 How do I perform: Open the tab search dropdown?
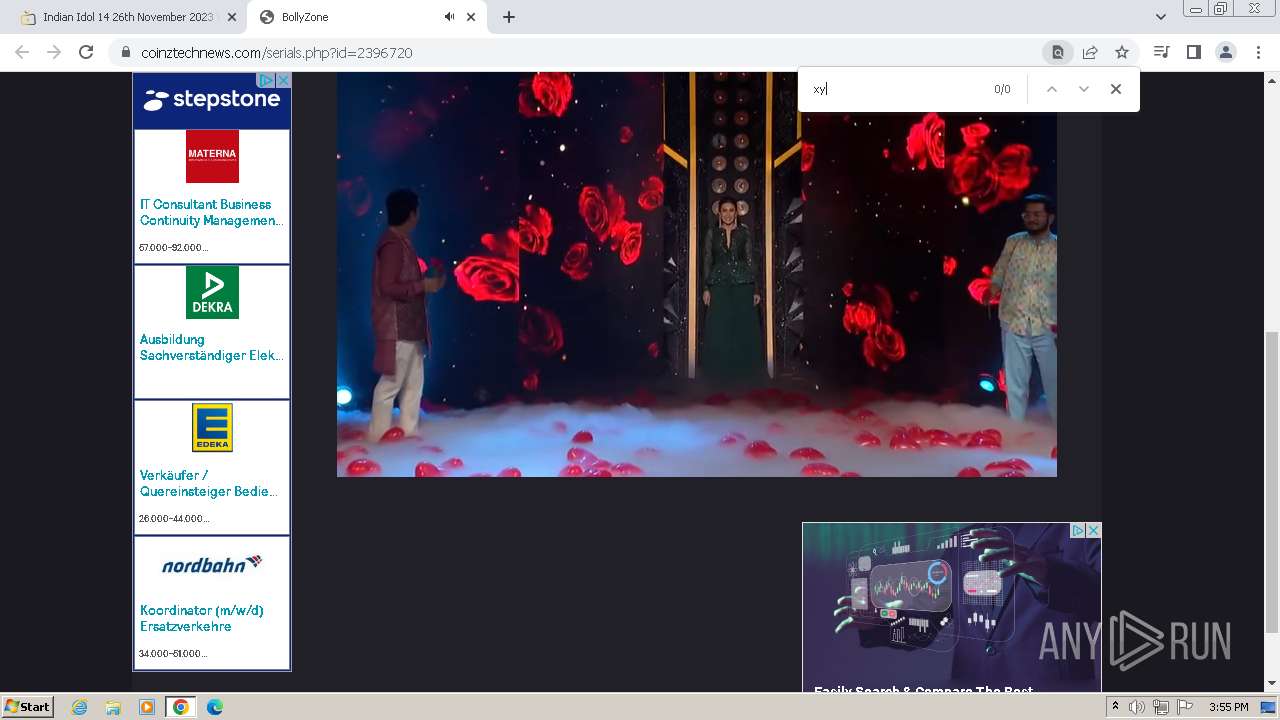[x=1160, y=17]
